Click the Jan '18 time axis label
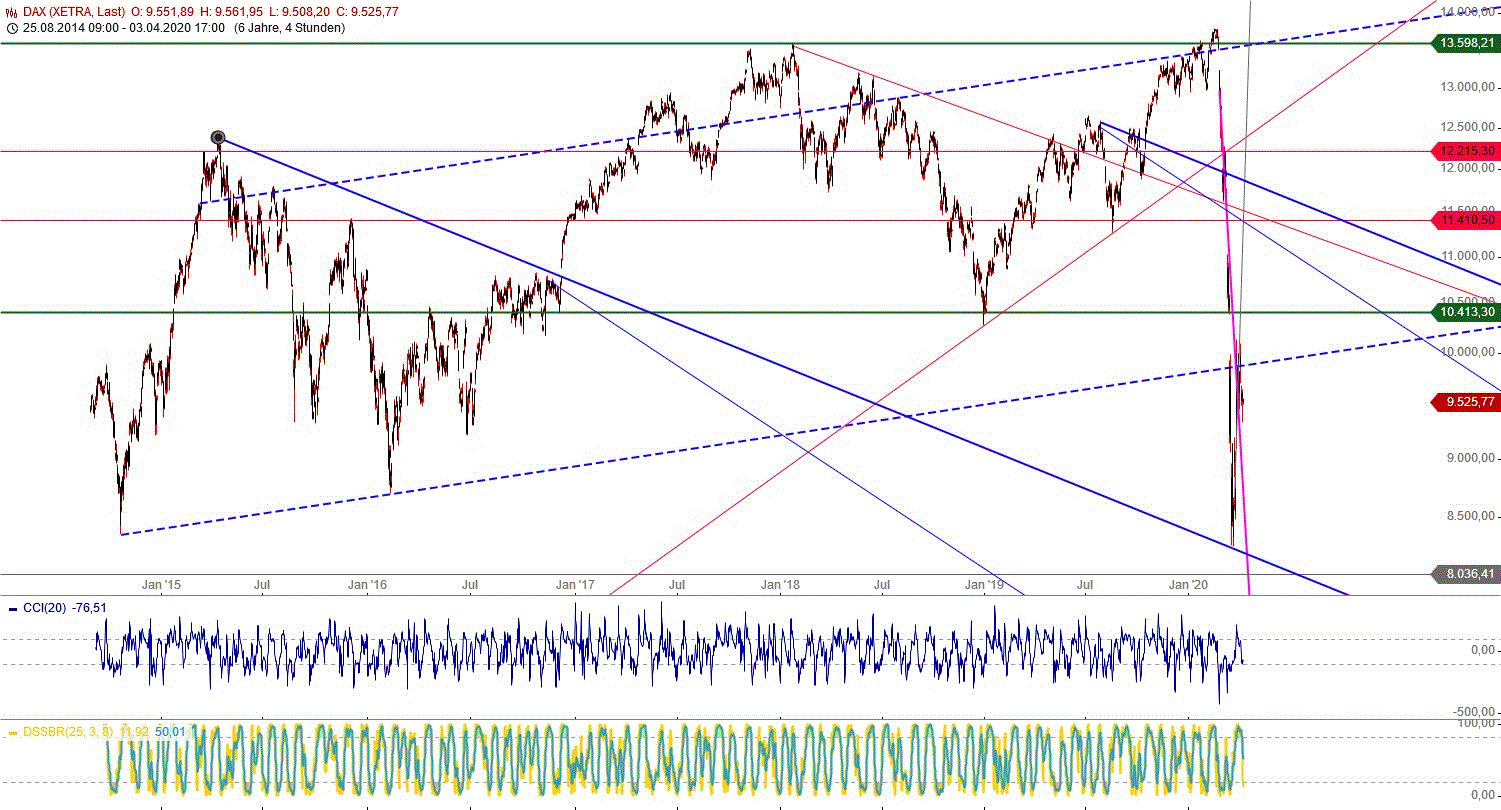 click(x=781, y=583)
